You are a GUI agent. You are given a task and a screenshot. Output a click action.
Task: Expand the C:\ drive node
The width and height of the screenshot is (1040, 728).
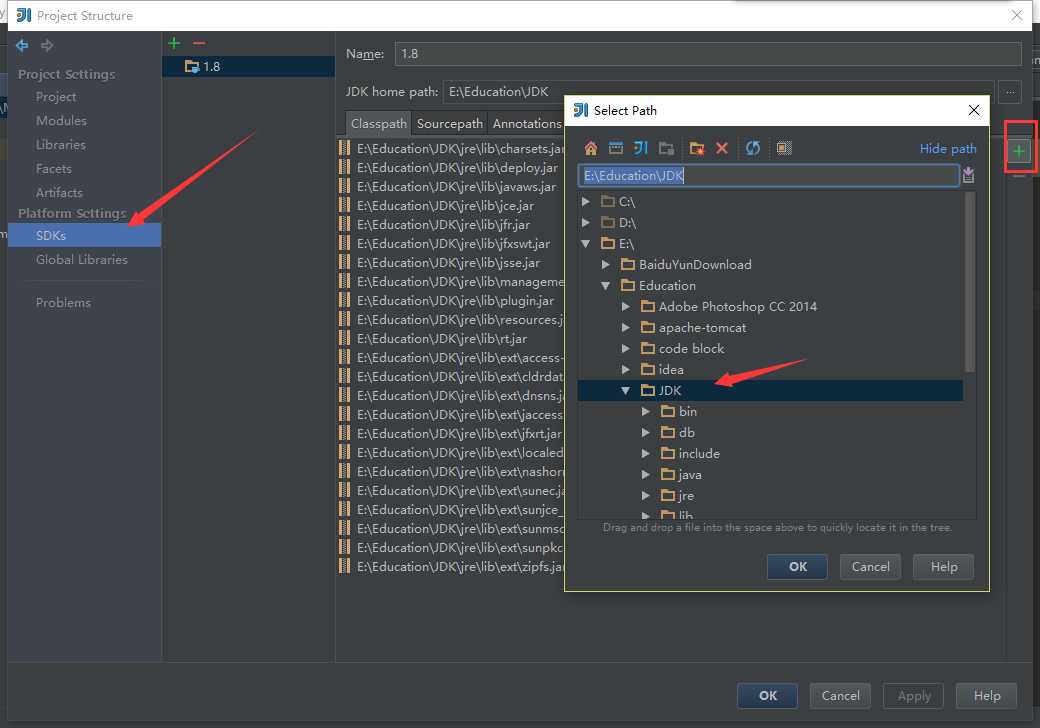tap(586, 201)
